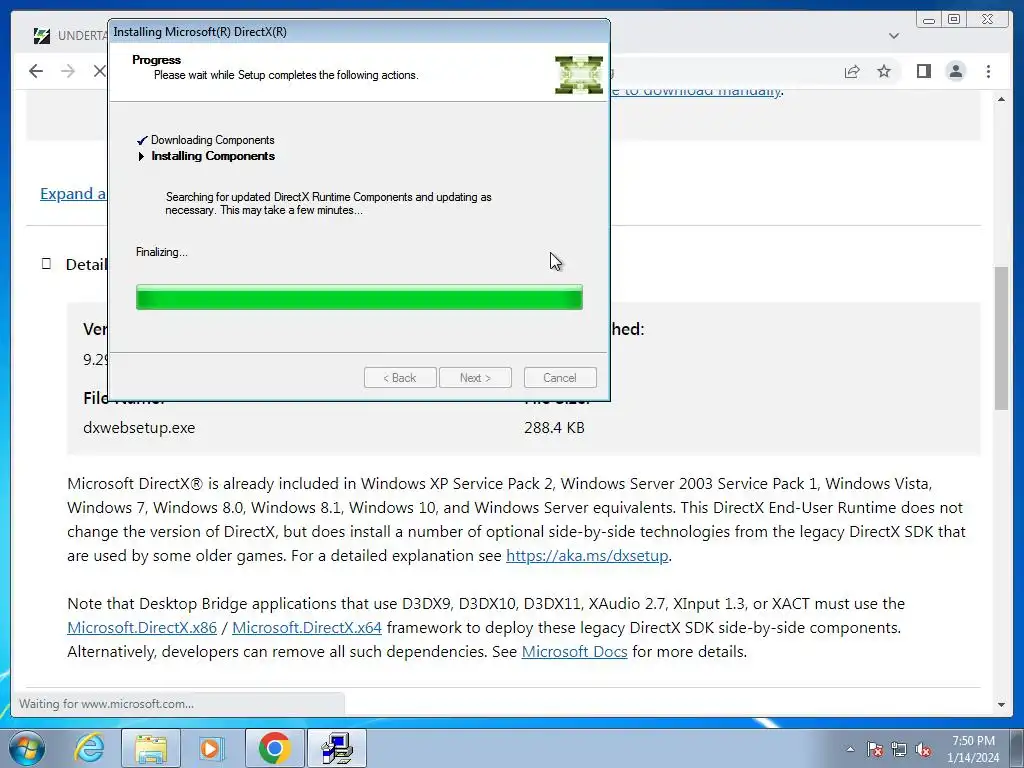1024x768 pixels.
Task: Click the Installing Microsoft(R) DirectX(R) title bar
Action: coord(359,31)
